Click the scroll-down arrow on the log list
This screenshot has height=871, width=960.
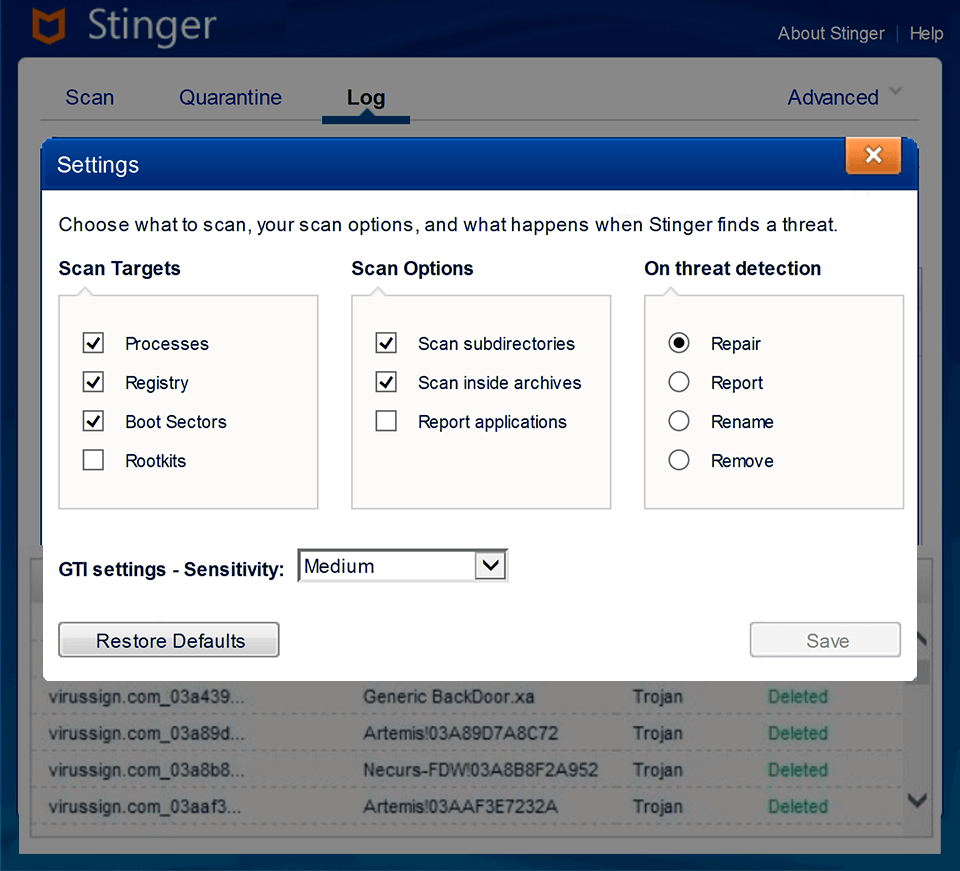pos(916,800)
